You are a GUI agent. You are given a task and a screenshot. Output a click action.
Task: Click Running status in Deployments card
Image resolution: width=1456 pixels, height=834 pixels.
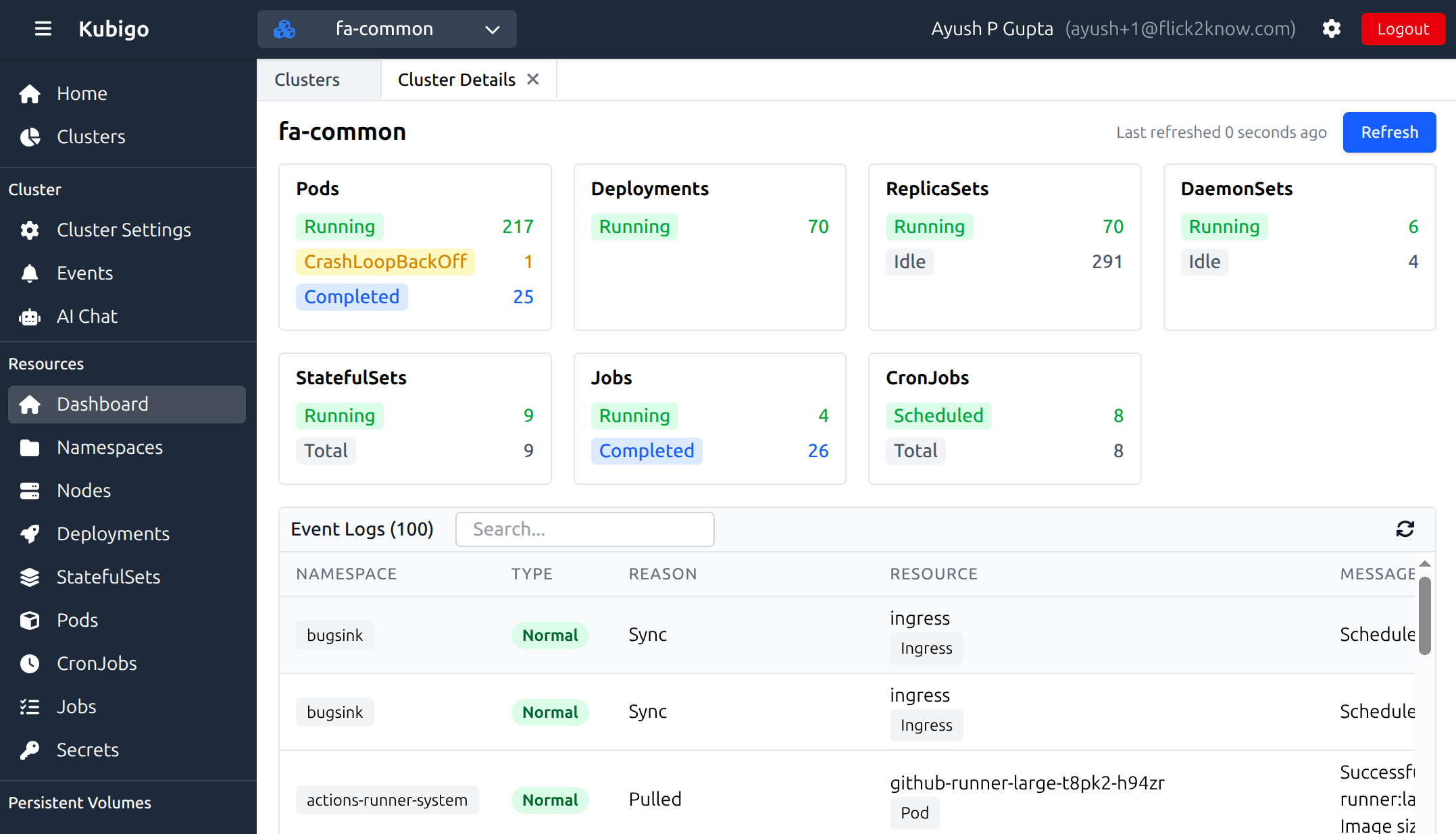pos(634,227)
